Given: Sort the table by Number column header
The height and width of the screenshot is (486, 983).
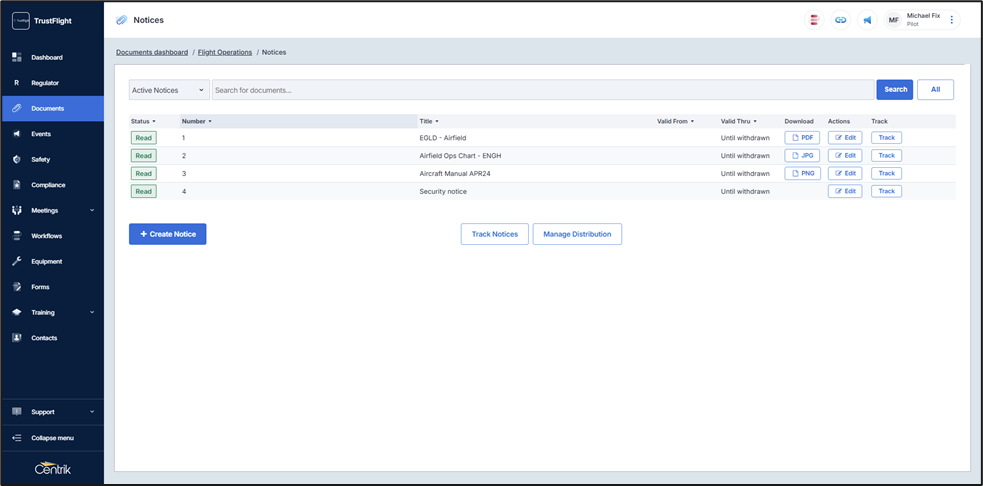Looking at the screenshot, I should 196,121.
